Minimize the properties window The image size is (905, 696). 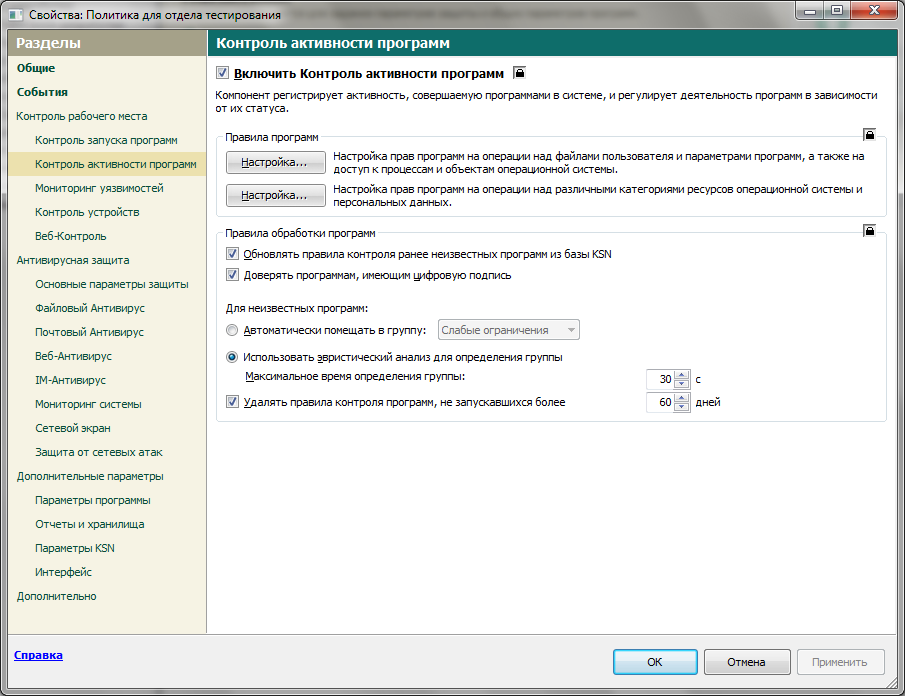[809, 10]
